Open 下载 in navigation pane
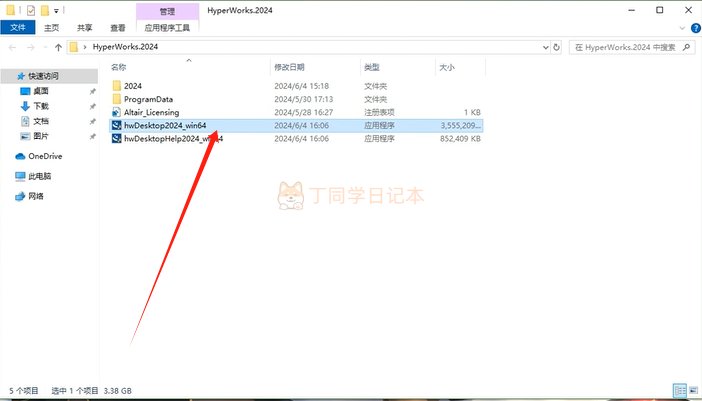This screenshot has width=702, height=401. pos(40,106)
